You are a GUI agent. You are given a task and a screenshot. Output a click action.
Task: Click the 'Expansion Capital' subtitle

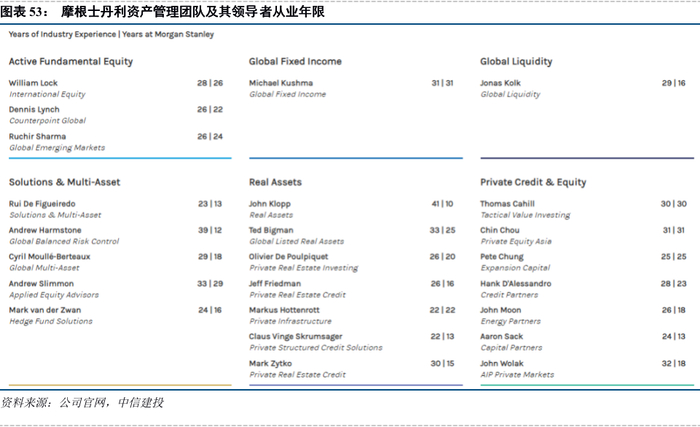pyautogui.click(x=515, y=268)
